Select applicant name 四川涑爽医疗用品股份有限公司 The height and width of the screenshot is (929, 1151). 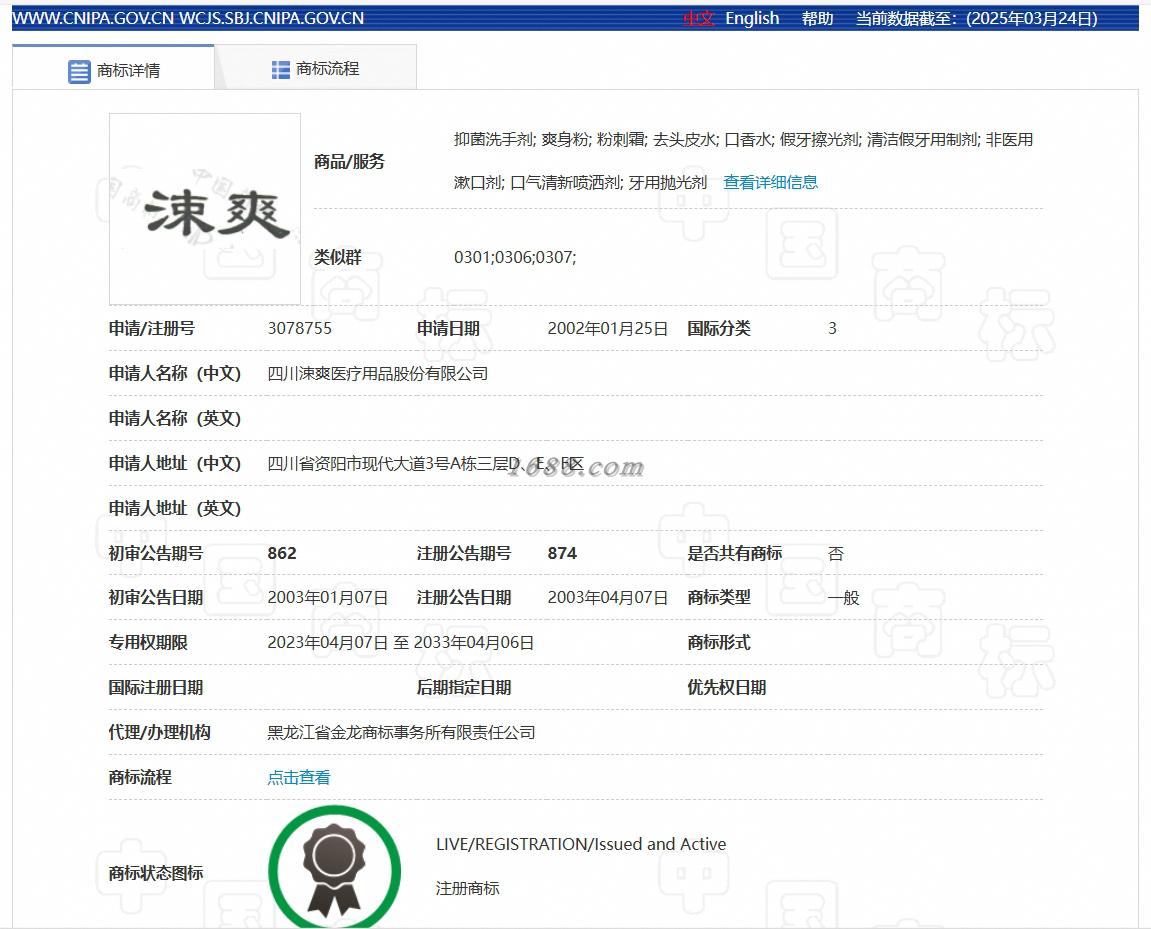[377, 374]
